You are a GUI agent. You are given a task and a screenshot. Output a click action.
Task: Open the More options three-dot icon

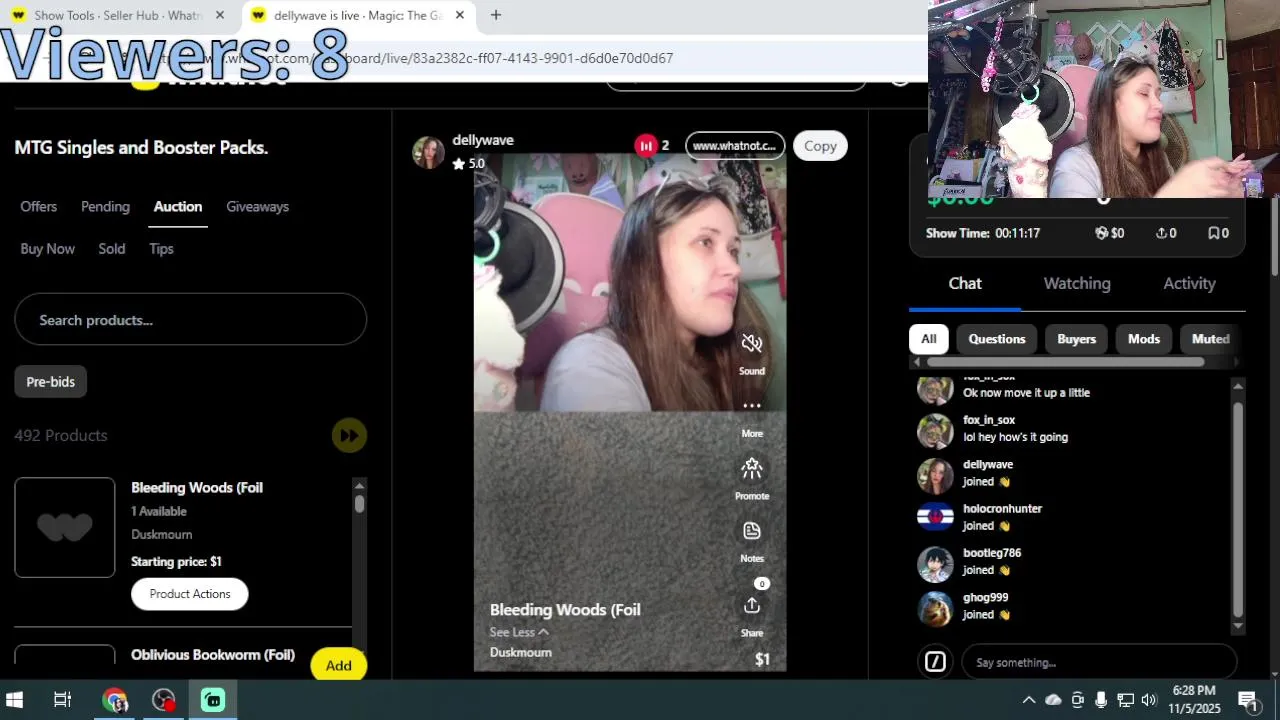(x=752, y=406)
